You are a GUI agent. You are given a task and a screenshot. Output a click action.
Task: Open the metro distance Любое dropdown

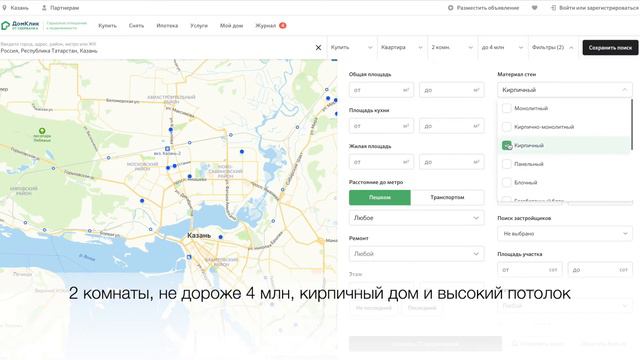[416, 218]
